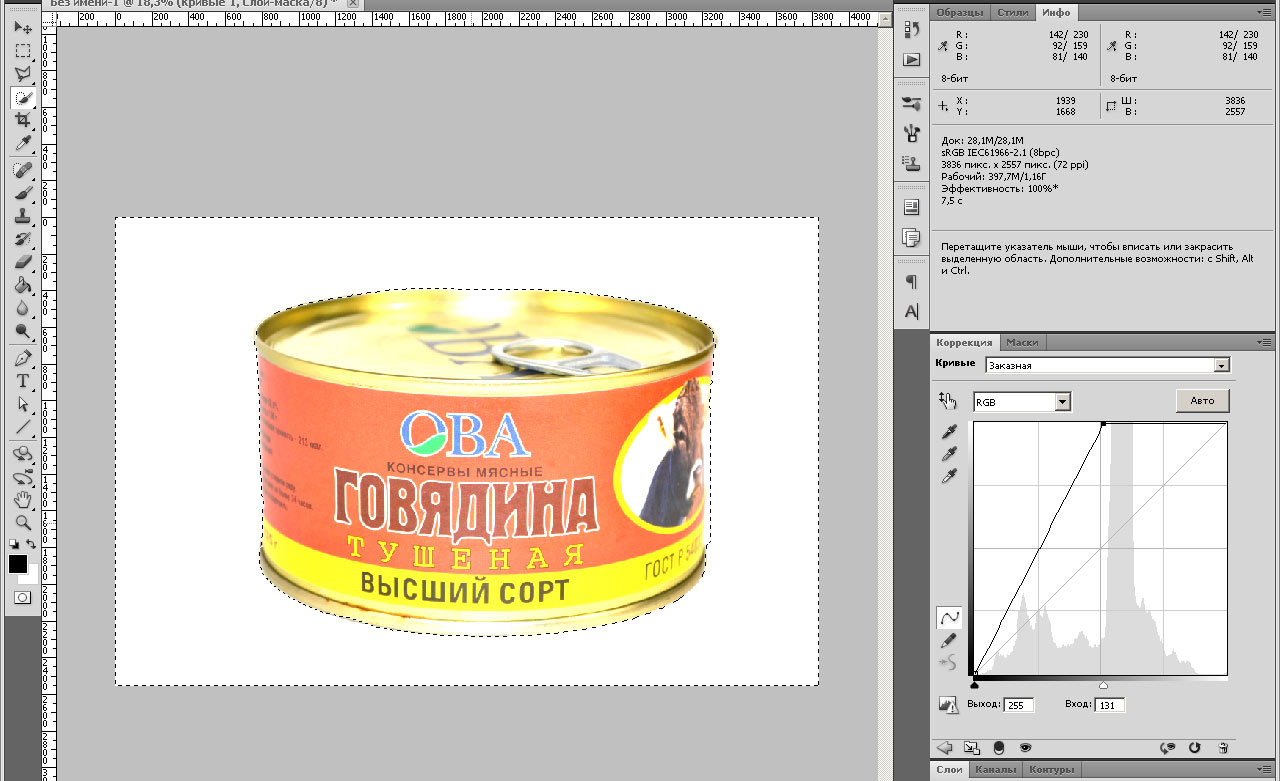Open the collapsed Paragraph panel icon
1280x781 pixels.
(911, 282)
